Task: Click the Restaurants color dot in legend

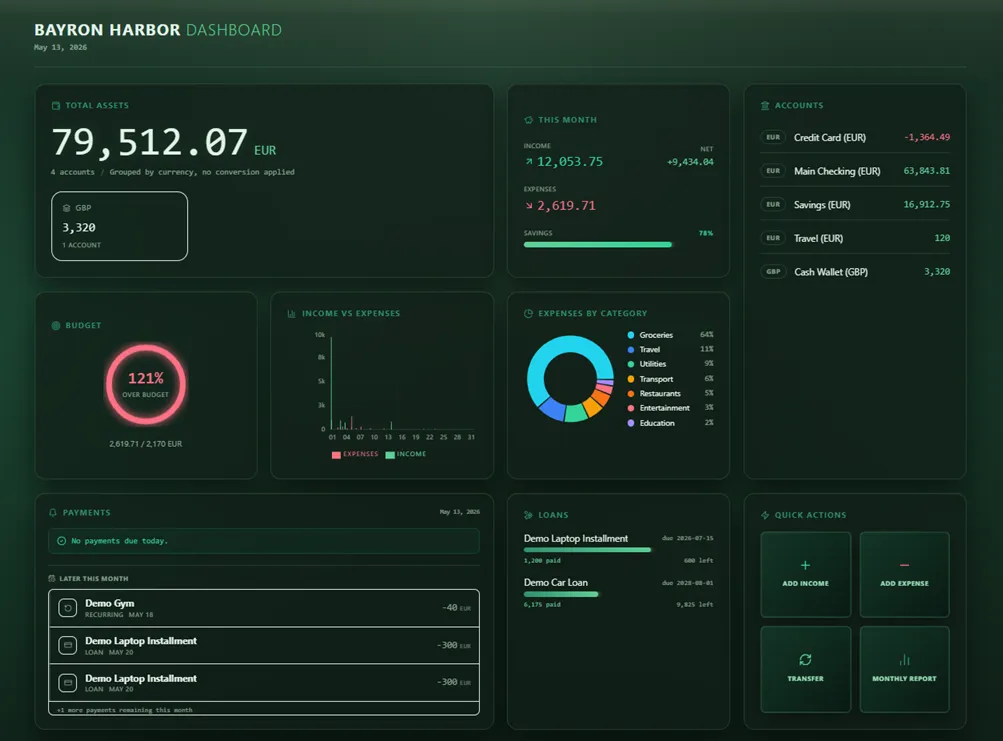Action: point(631,394)
